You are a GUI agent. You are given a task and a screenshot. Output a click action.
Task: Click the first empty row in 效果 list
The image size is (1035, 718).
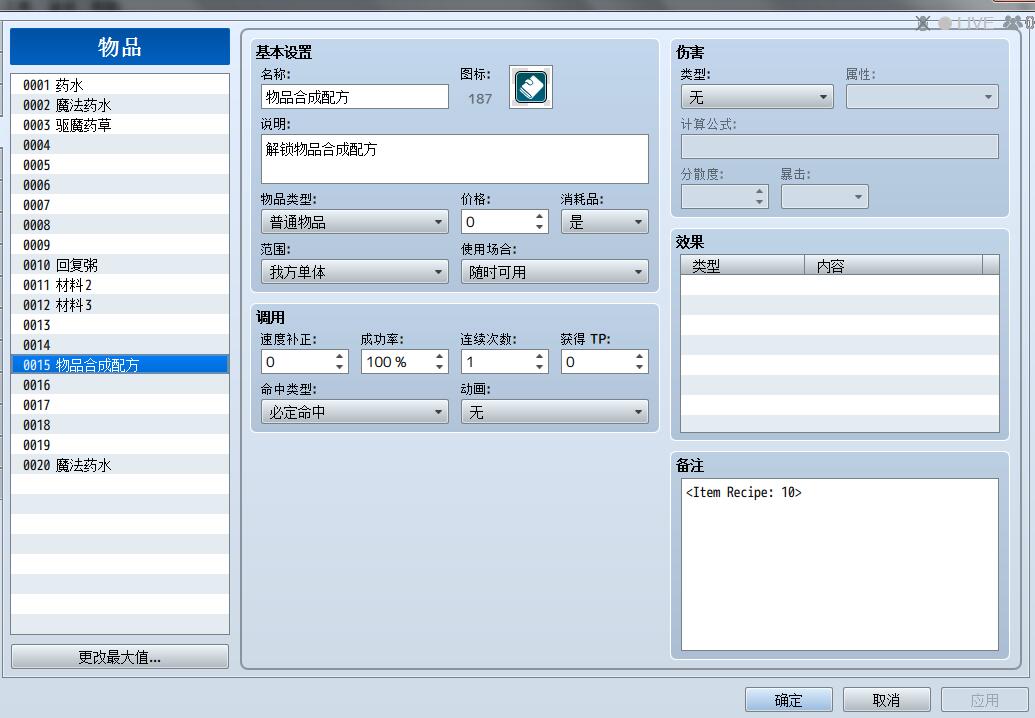(840, 285)
